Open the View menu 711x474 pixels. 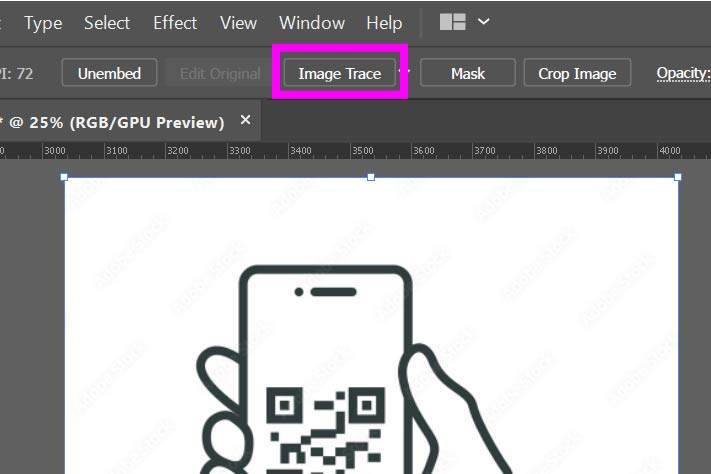pos(239,23)
